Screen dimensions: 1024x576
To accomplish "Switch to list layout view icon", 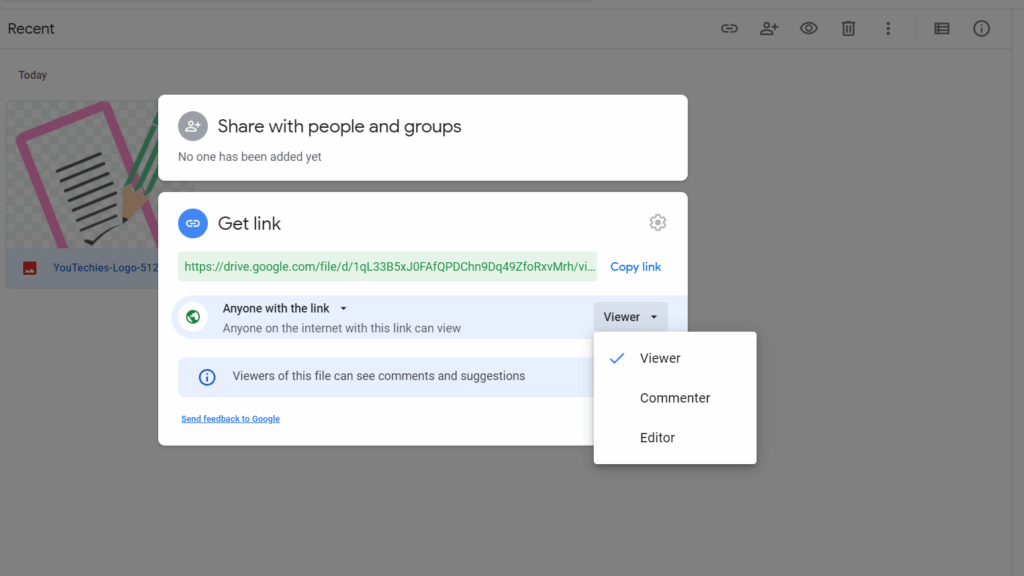I will [x=942, y=29].
